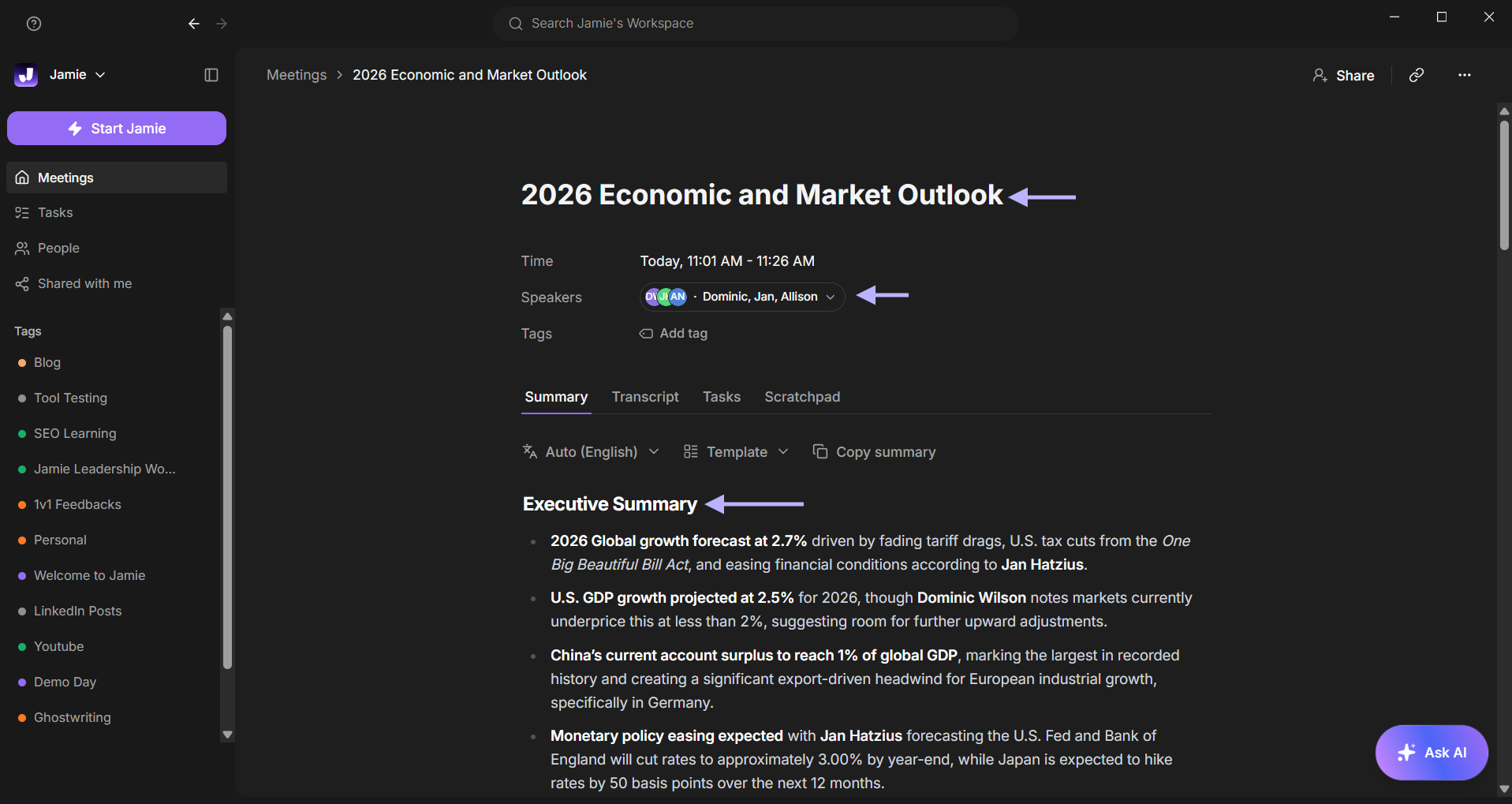Open the Ask AI assistant button

[1432, 753]
